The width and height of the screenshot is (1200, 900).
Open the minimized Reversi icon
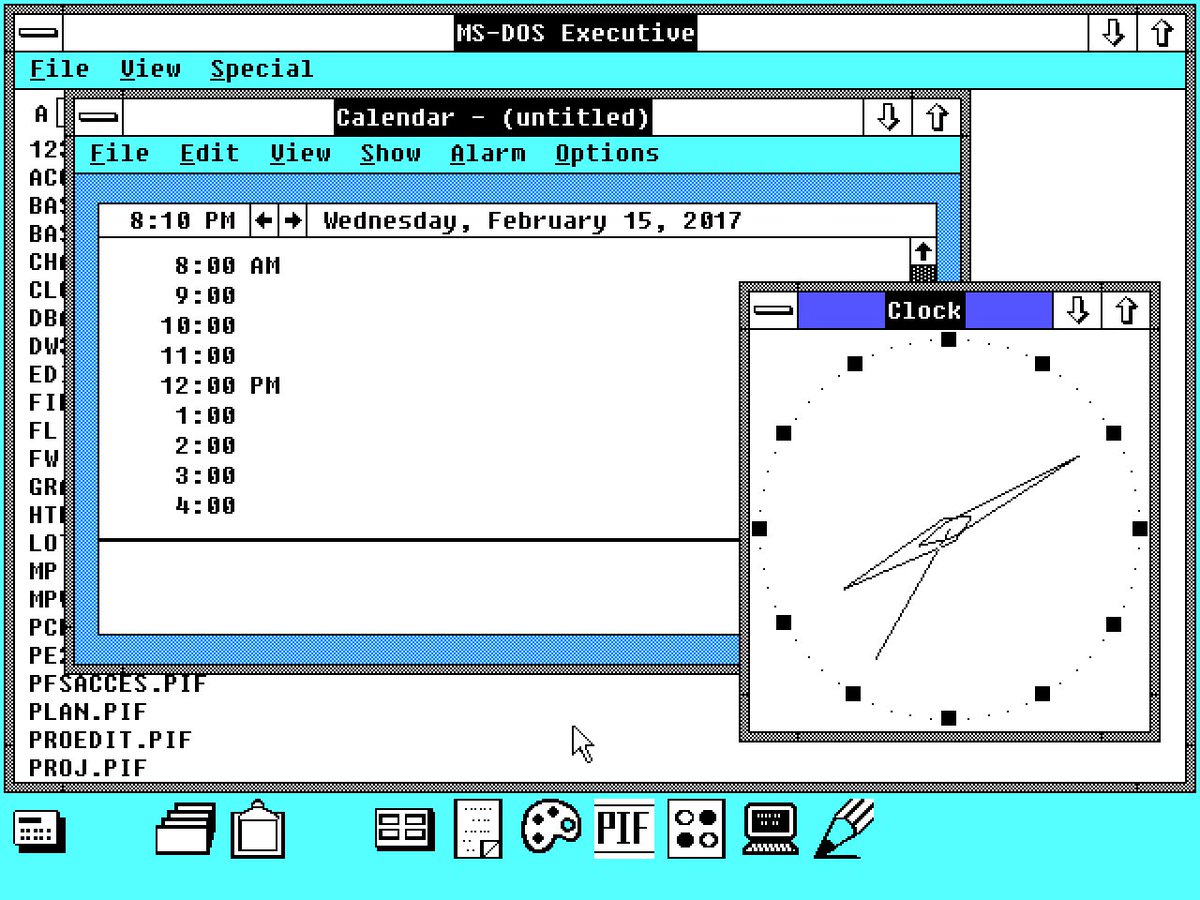pyautogui.click(x=696, y=829)
